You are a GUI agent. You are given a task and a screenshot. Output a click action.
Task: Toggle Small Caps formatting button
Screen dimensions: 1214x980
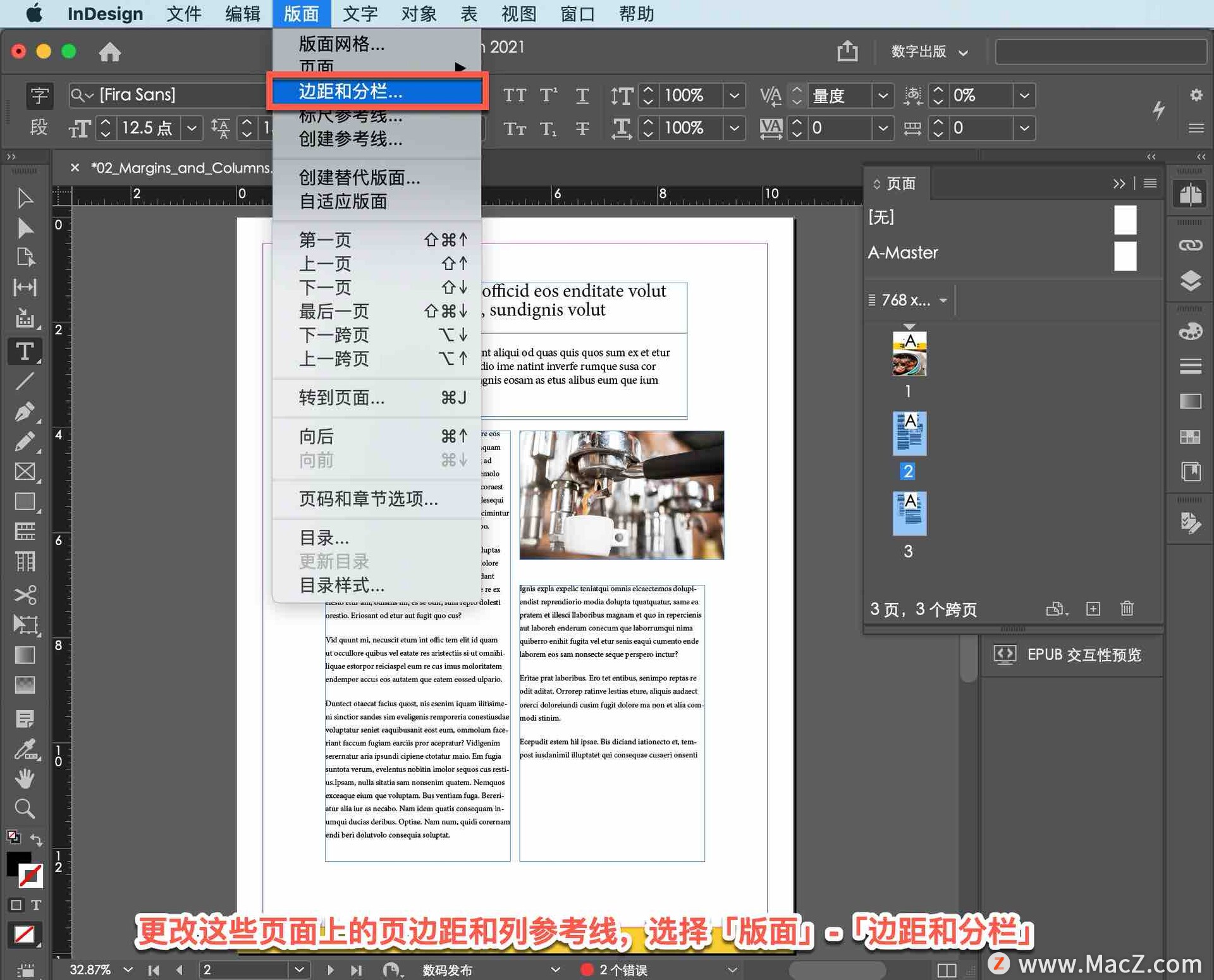[x=515, y=128]
